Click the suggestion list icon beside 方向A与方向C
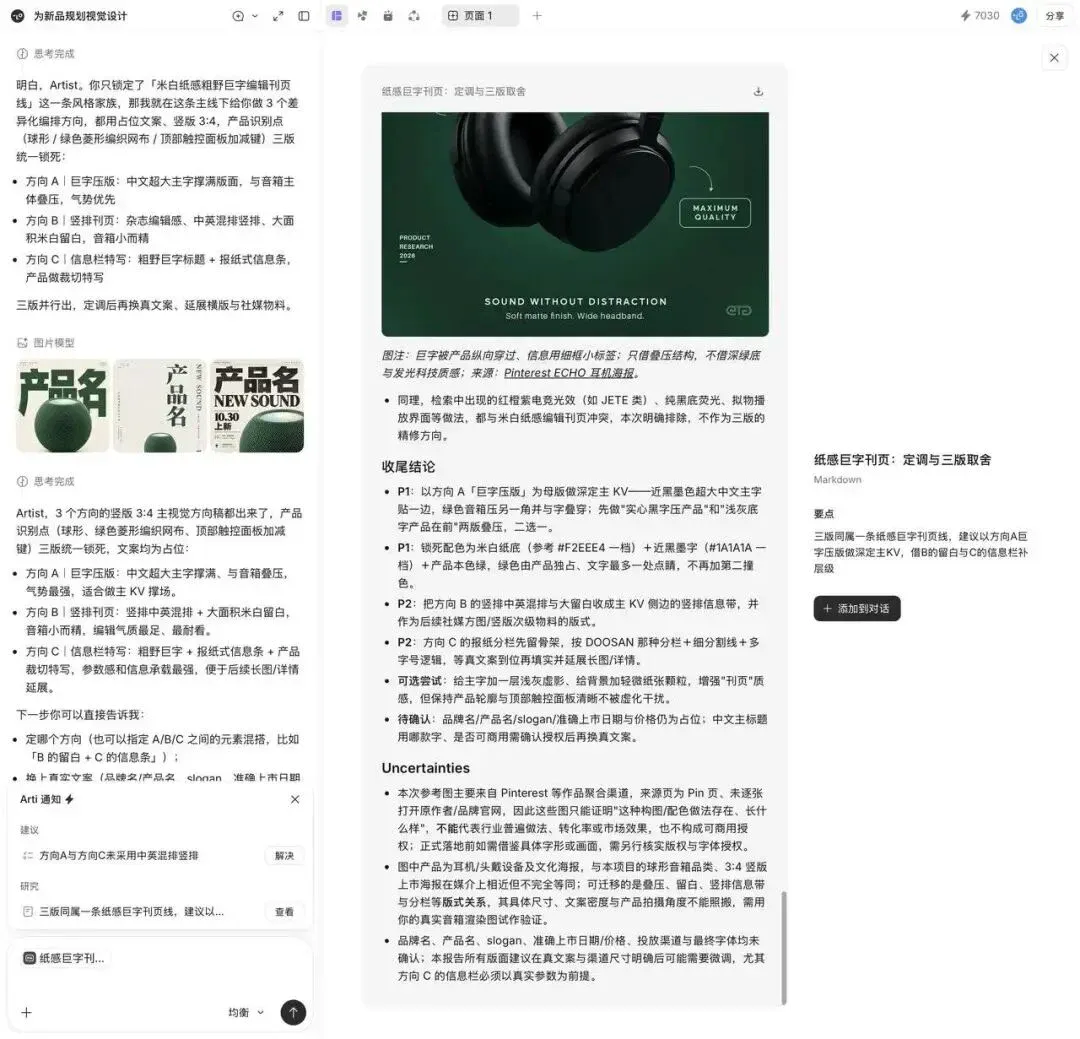1080x1039 pixels. 28,856
